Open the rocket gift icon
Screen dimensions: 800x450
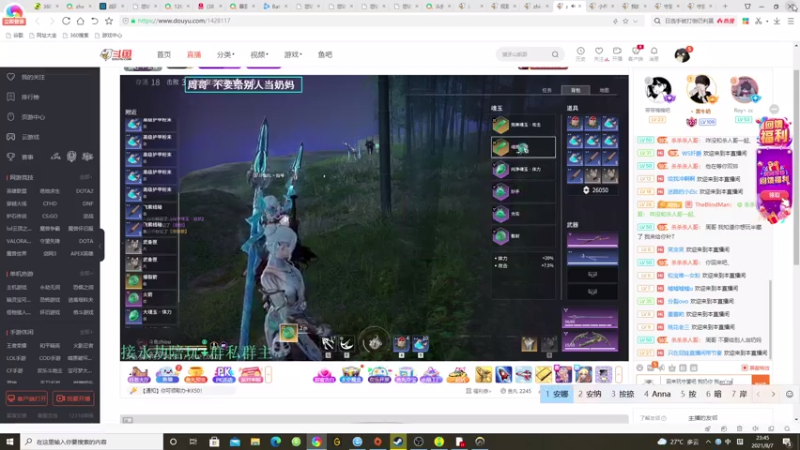pos(504,375)
